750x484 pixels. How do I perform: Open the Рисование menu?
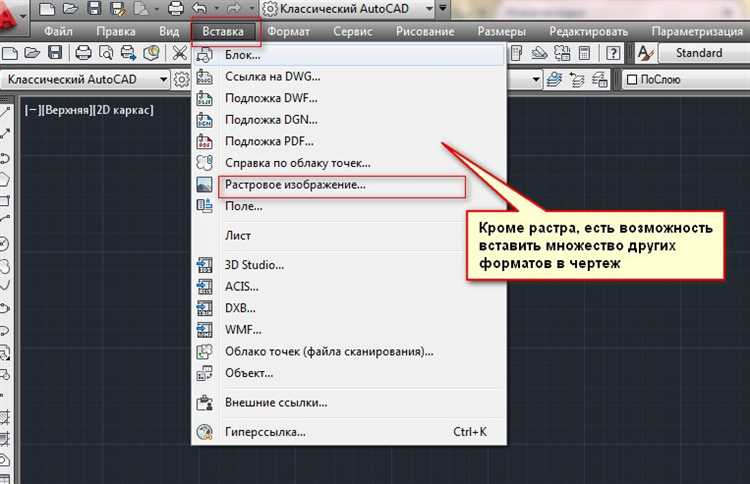425,32
